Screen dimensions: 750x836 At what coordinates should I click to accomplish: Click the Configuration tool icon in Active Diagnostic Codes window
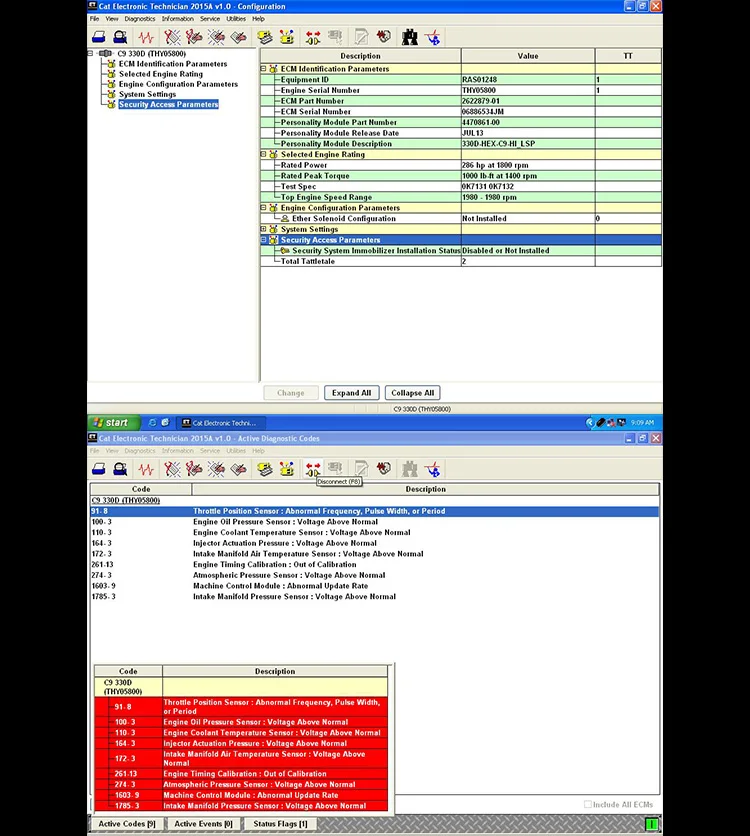click(x=287, y=469)
